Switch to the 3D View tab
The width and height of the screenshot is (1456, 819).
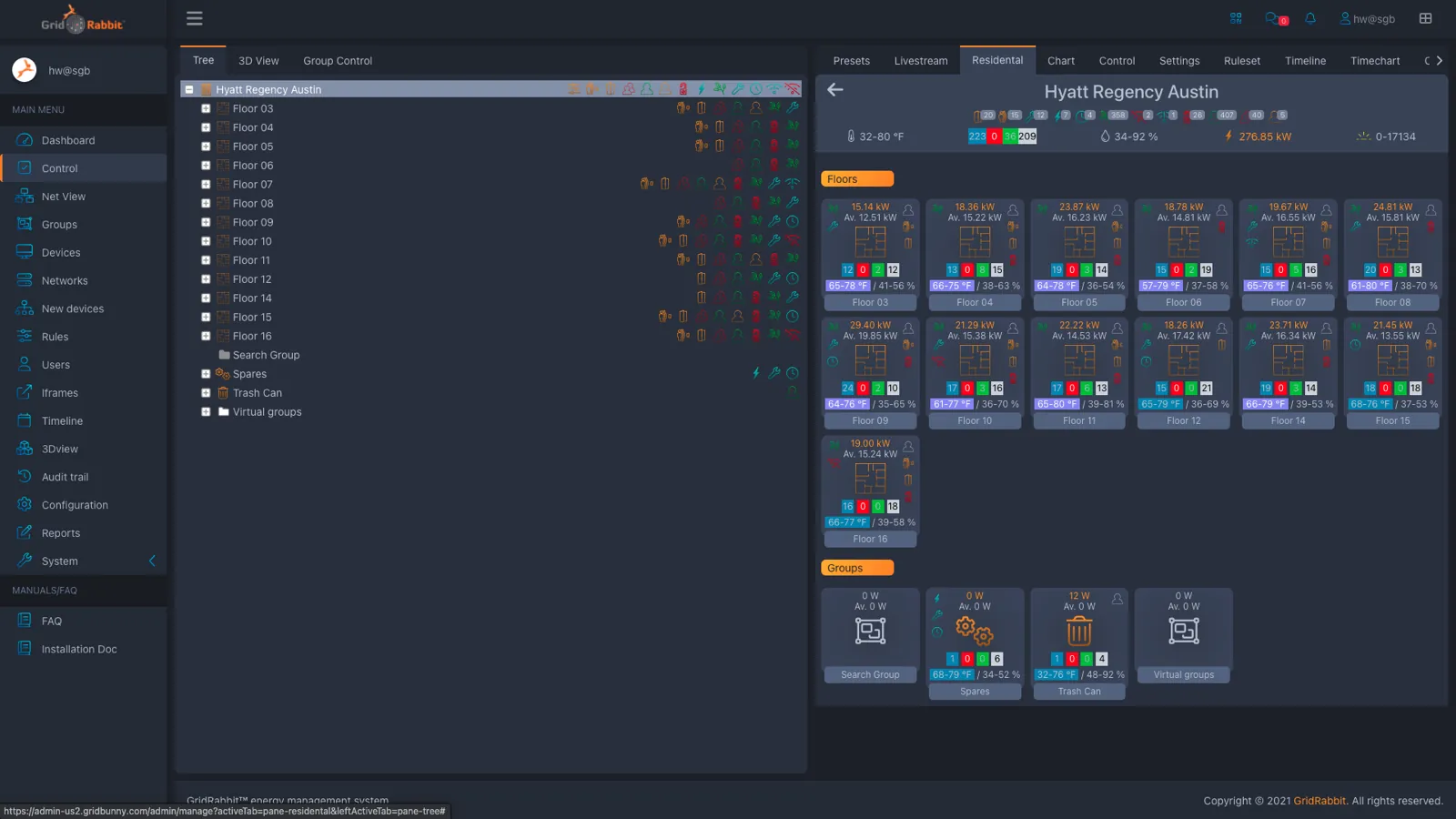click(258, 61)
